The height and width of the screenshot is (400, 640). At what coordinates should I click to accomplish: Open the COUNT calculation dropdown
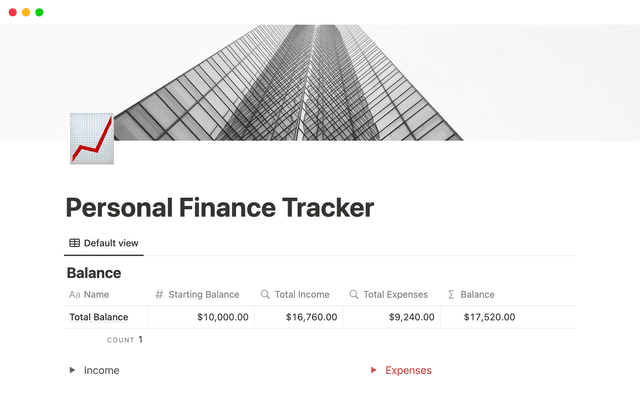[x=125, y=340]
